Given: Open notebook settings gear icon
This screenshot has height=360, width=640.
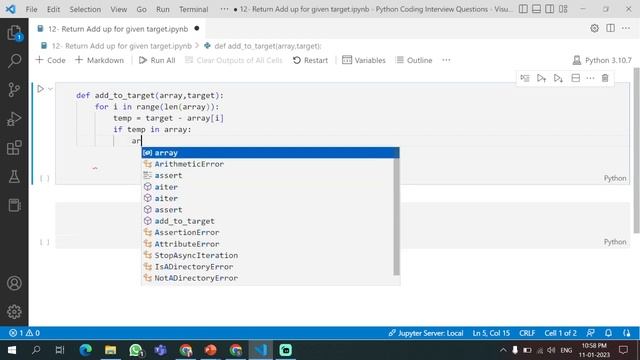Looking at the screenshot, I should (x=595, y=28).
